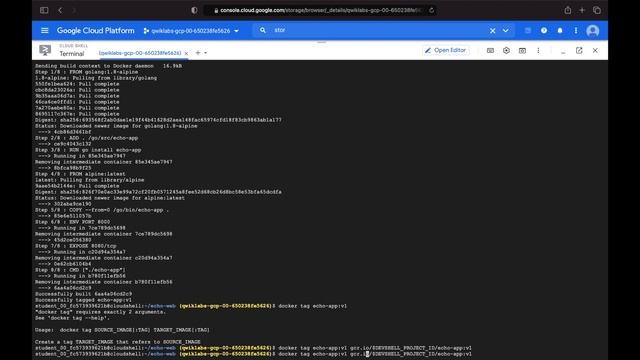Go back with Safari's back arrow
Screen dimensions: 640x360
pos(60,10)
